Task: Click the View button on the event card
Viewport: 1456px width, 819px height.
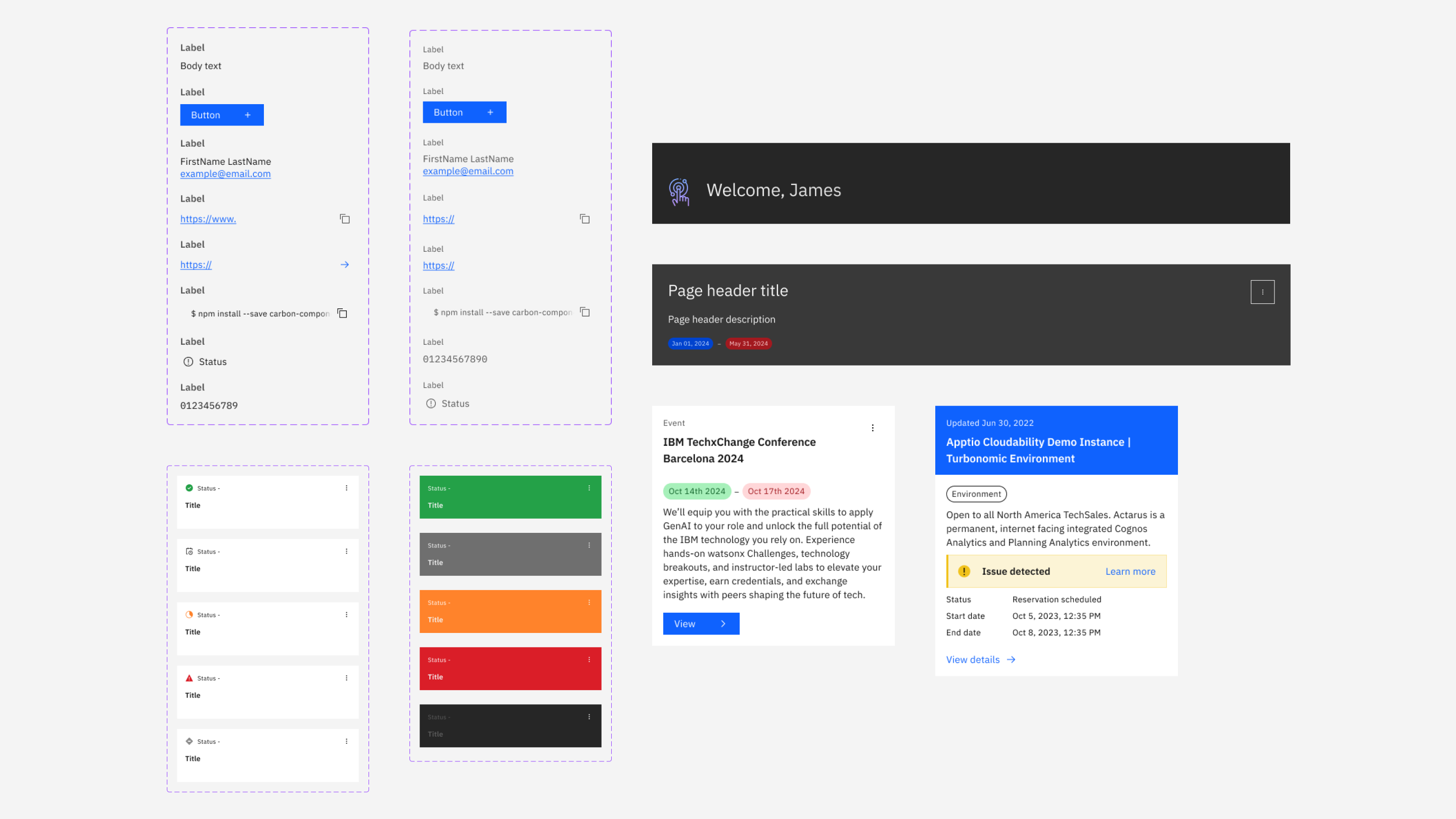Action: (700, 623)
